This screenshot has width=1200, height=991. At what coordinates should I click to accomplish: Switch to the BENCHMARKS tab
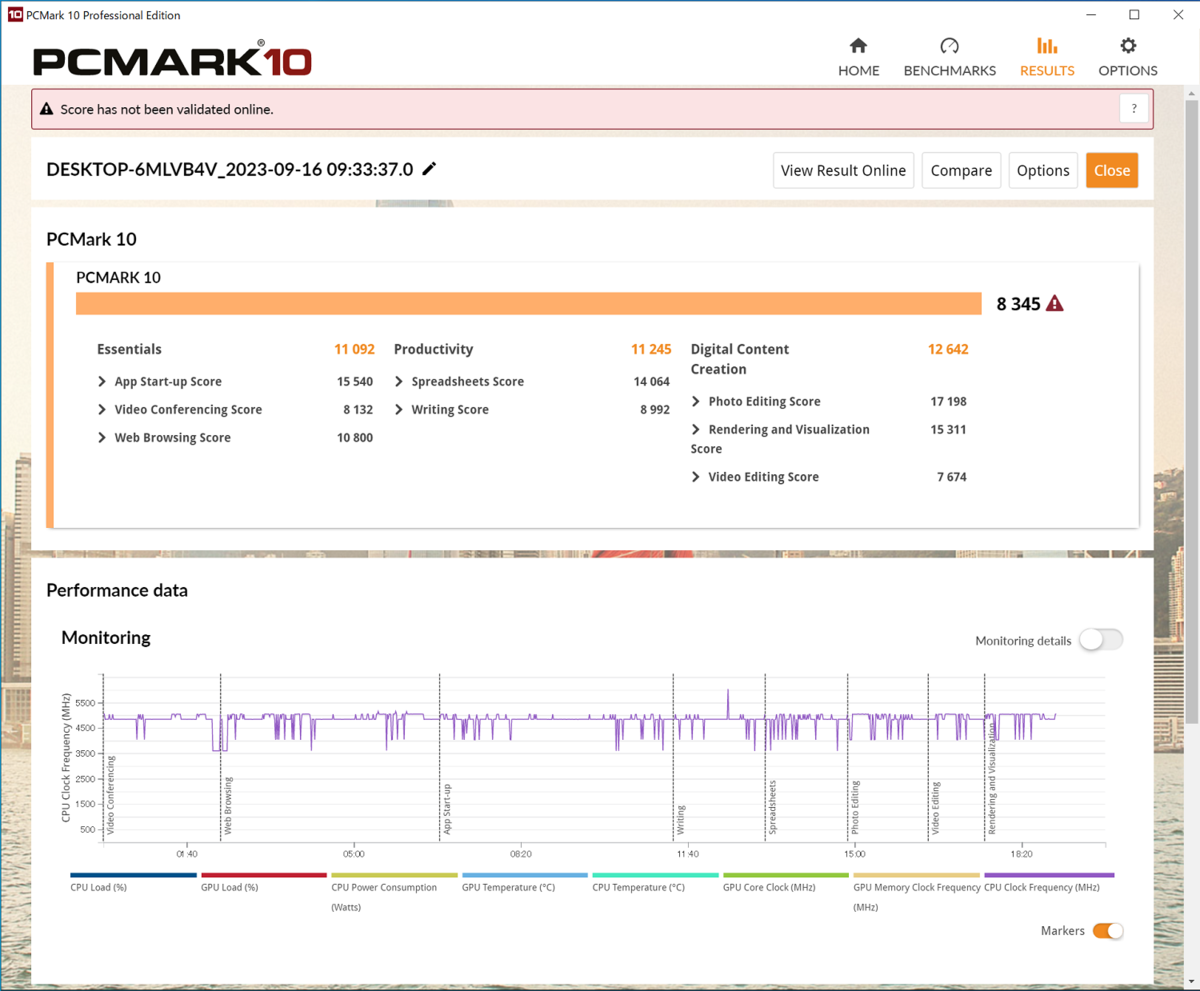pos(949,45)
